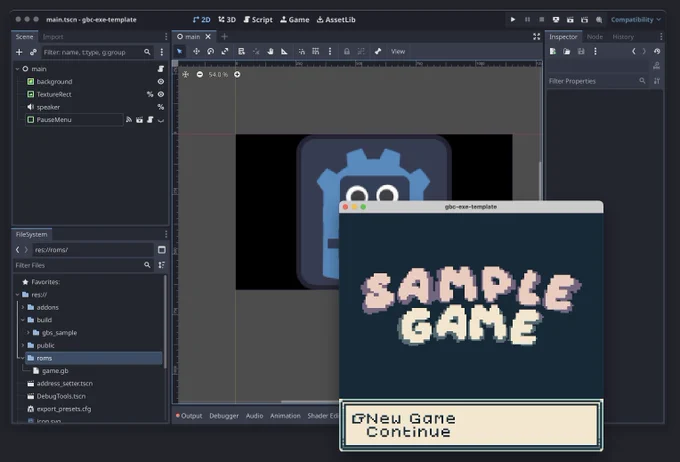Zoom in the viewport with plus
Screen dimensions: 680x462
(x=237, y=75)
